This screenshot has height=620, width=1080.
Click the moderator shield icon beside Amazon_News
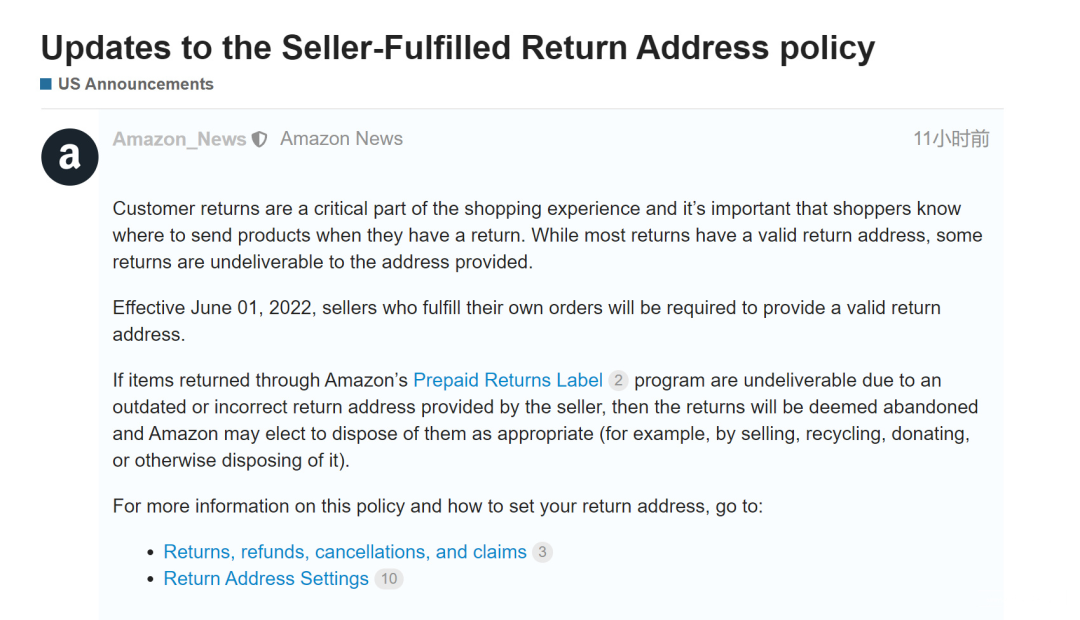pos(259,140)
